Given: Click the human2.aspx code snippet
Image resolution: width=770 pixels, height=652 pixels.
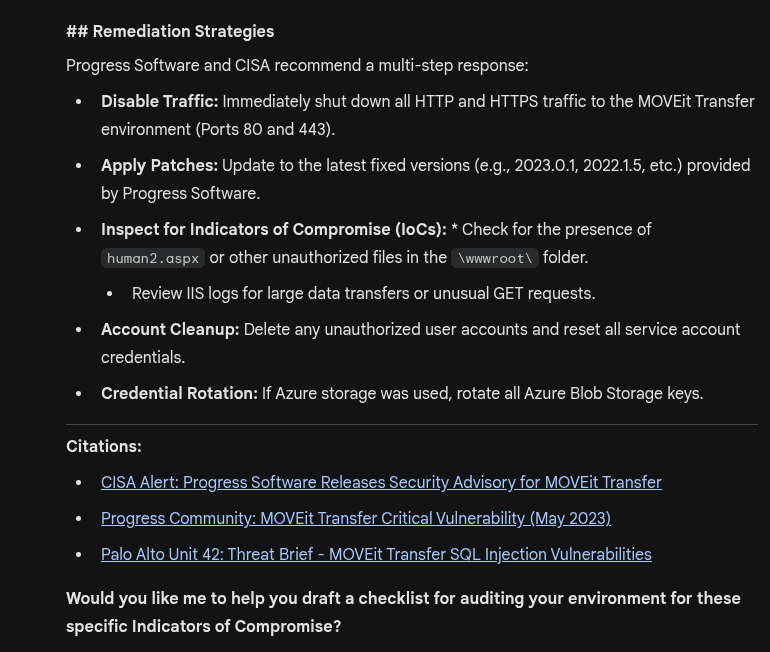Looking at the screenshot, I should (153, 258).
